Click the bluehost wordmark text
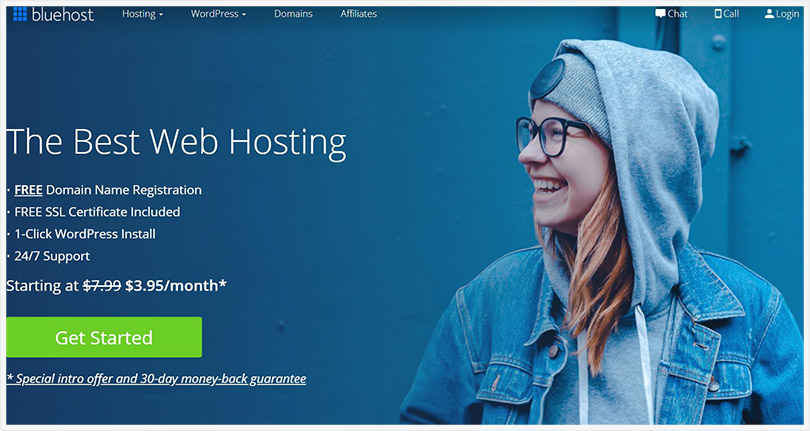810x431 pixels. (63, 14)
